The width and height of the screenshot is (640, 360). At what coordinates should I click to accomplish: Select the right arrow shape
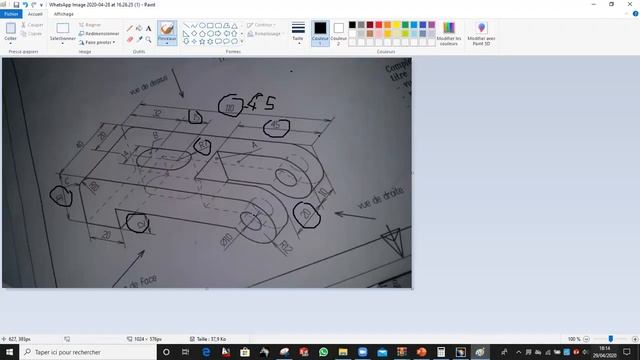point(218,33)
